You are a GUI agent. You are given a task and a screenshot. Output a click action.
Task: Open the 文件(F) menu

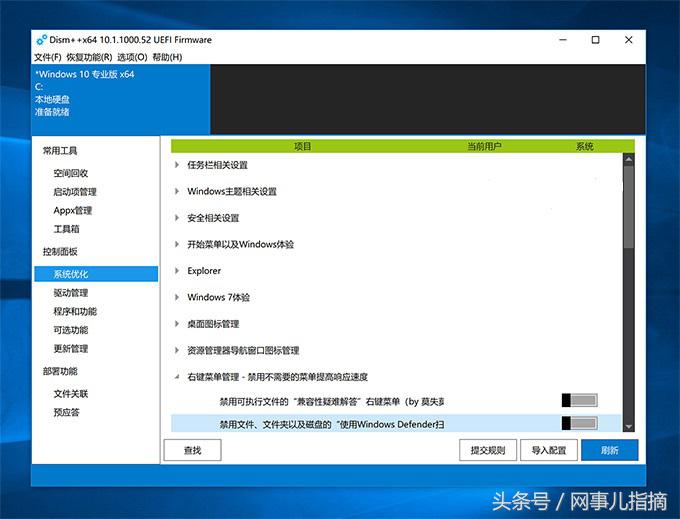(x=48, y=57)
